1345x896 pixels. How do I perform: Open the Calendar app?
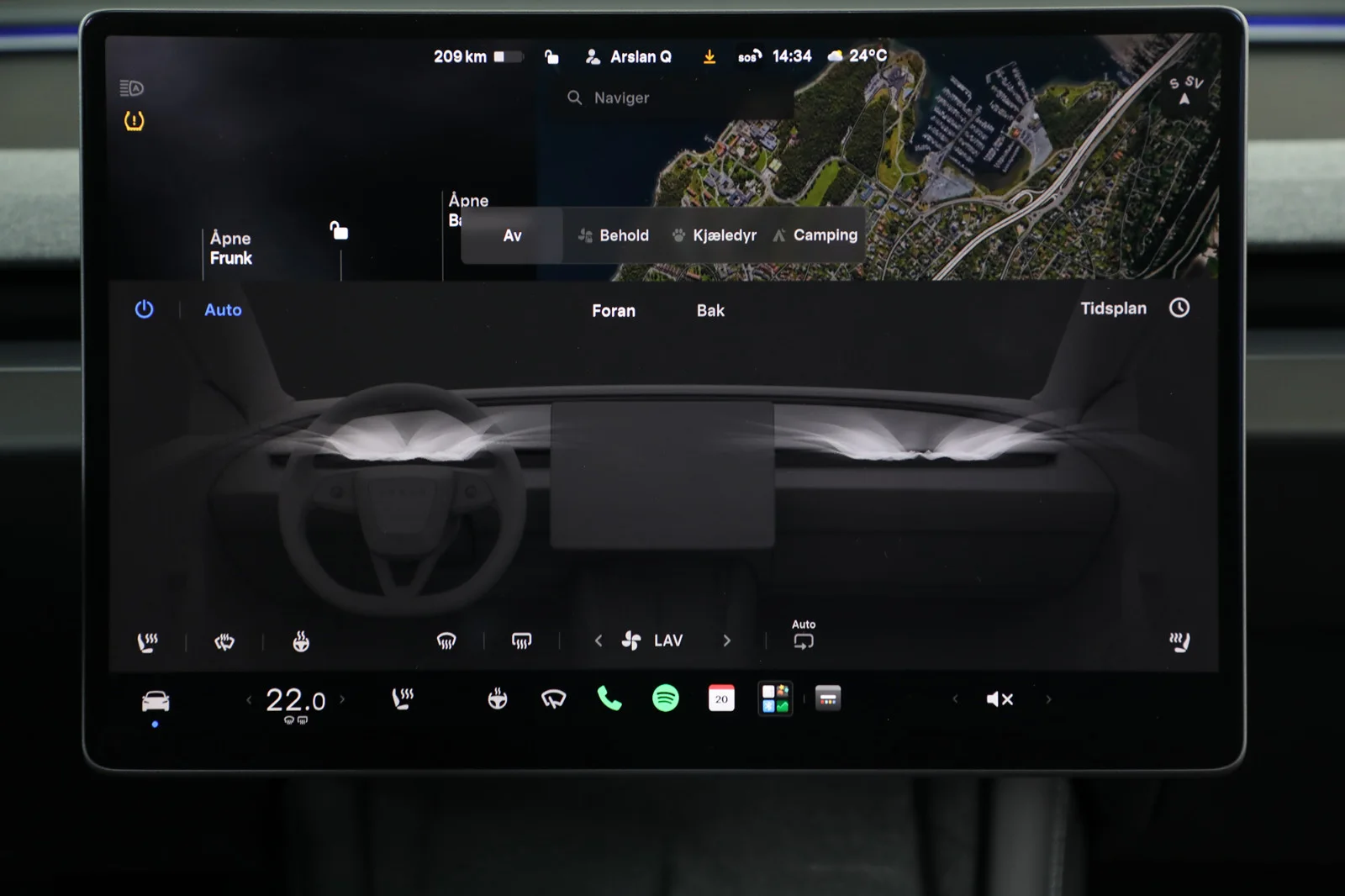pyautogui.click(x=721, y=698)
